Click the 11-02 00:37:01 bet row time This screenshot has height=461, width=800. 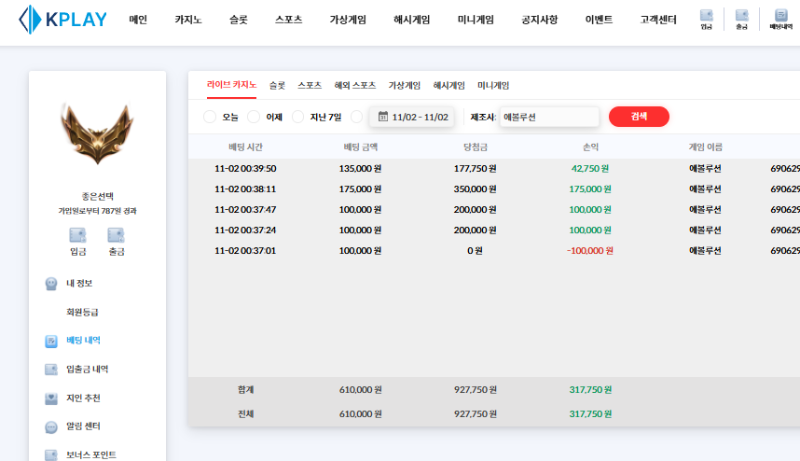pyautogui.click(x=245, y=250)
